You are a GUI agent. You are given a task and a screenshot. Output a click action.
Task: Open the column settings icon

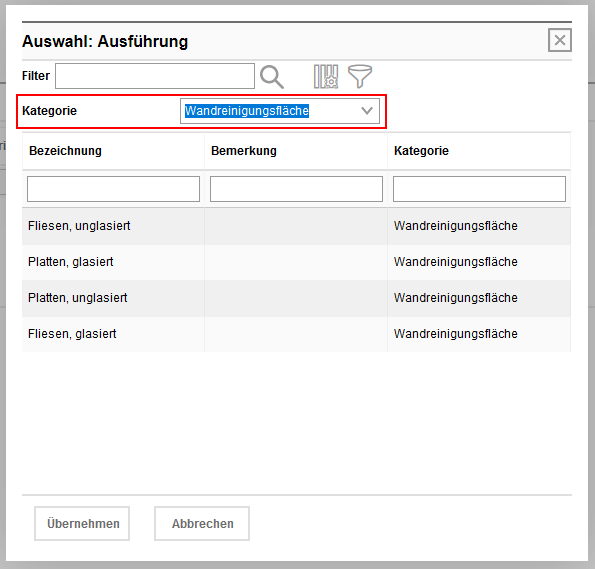326,77
